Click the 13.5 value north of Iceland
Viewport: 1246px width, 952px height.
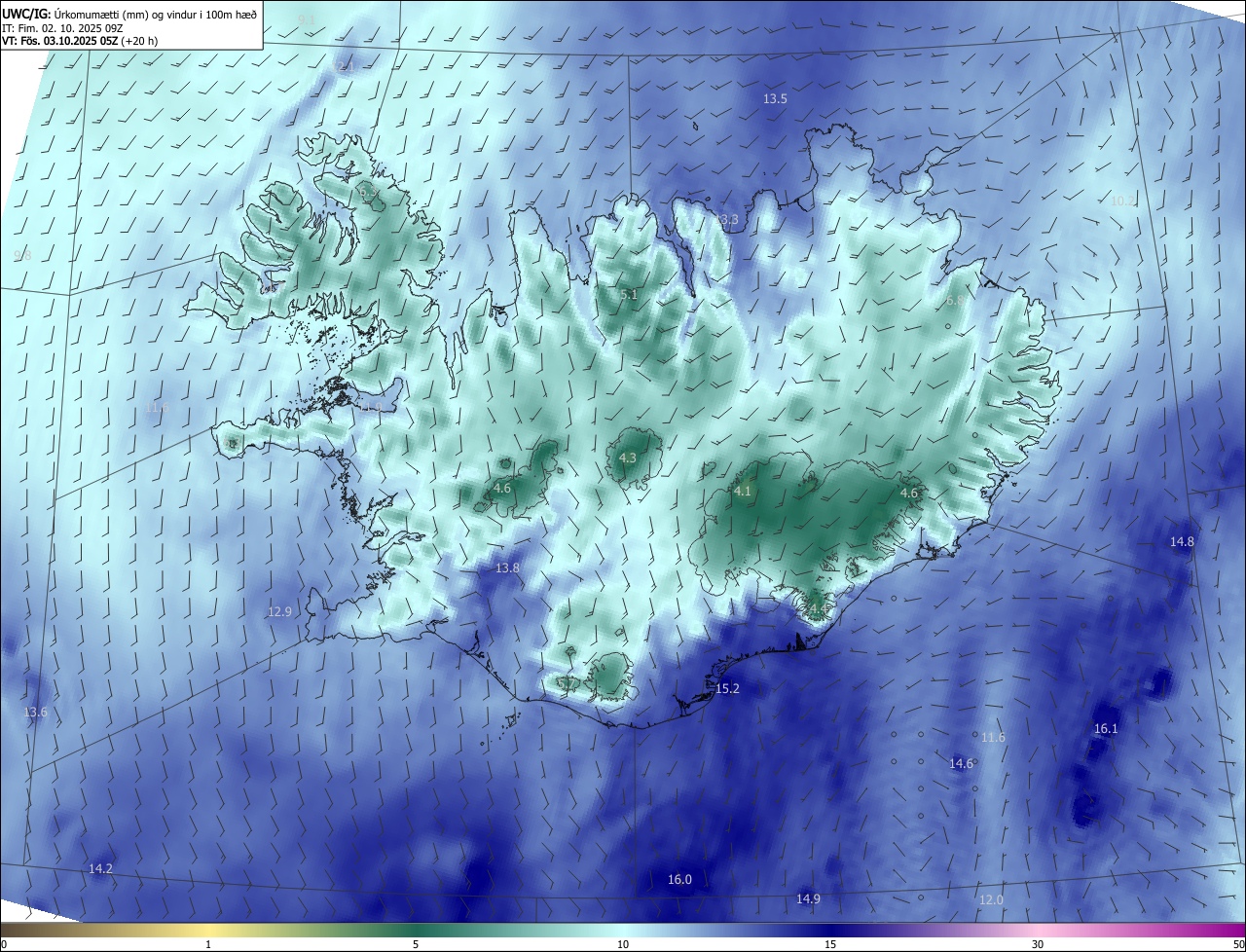point(775,99)
